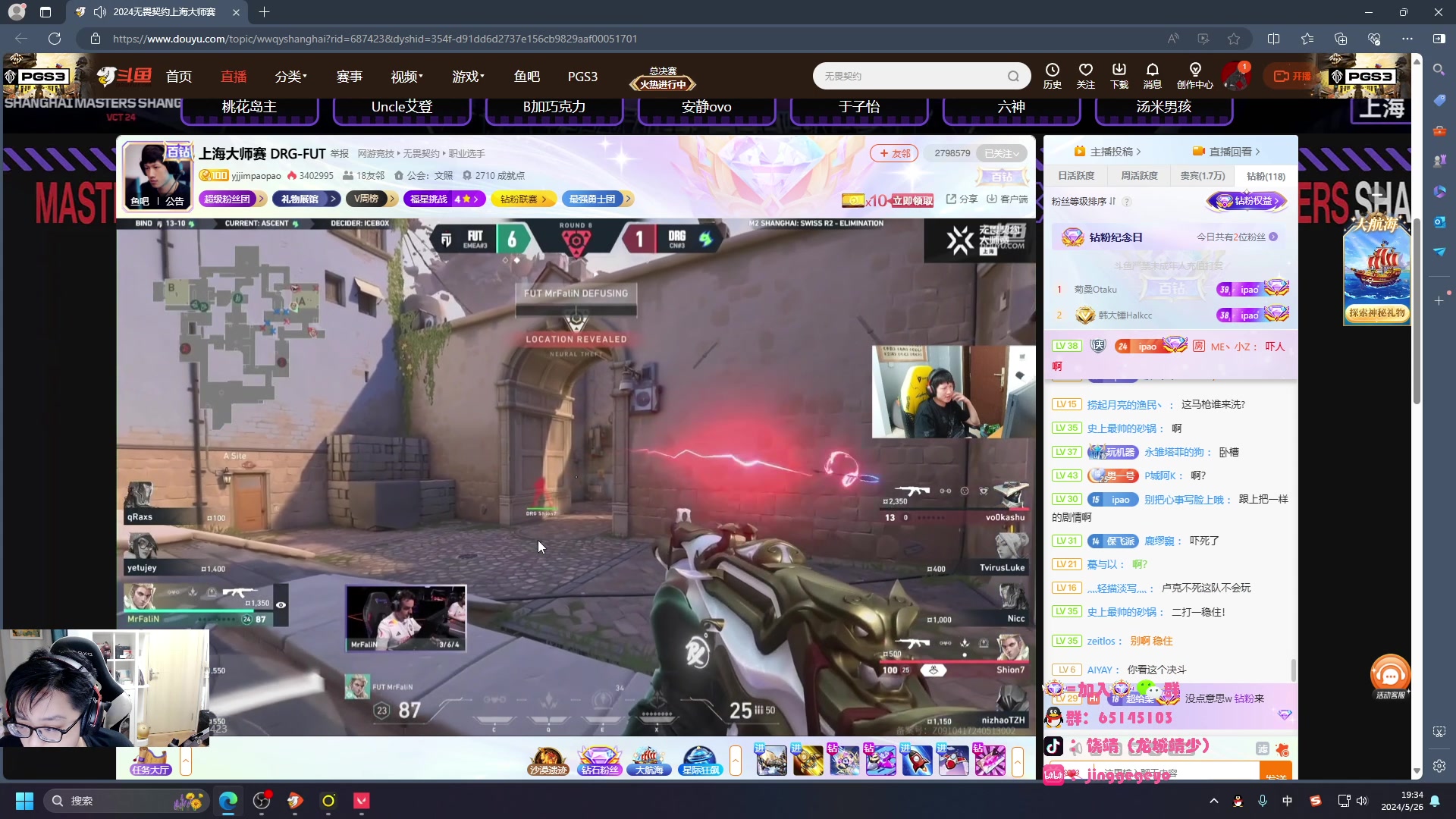Viewport: 1456px width, 819px height.
Task: Expand the 已关注 follow dropdown
Action: coord(1001,153)
